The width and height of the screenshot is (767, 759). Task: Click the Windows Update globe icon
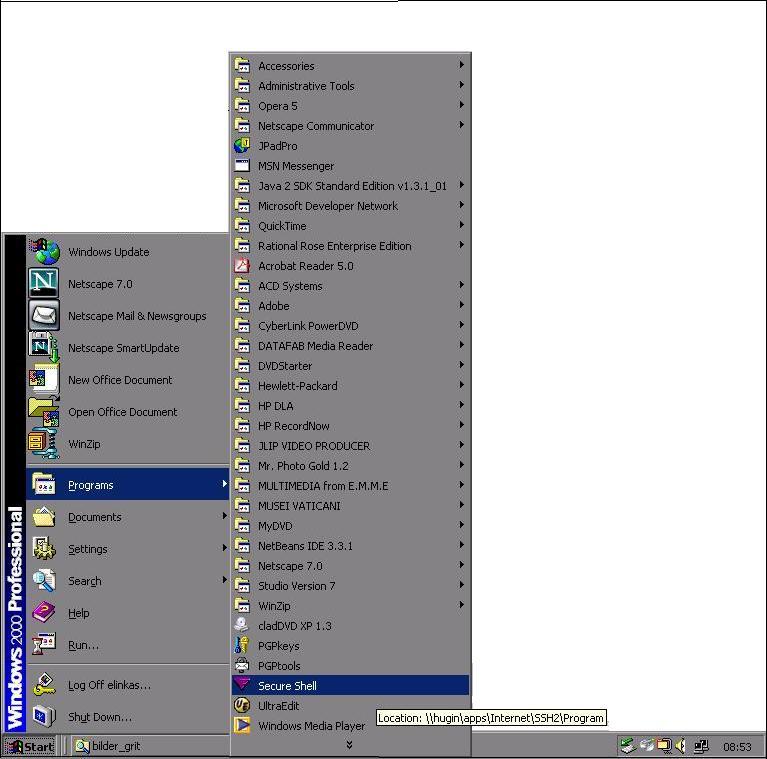45,251
